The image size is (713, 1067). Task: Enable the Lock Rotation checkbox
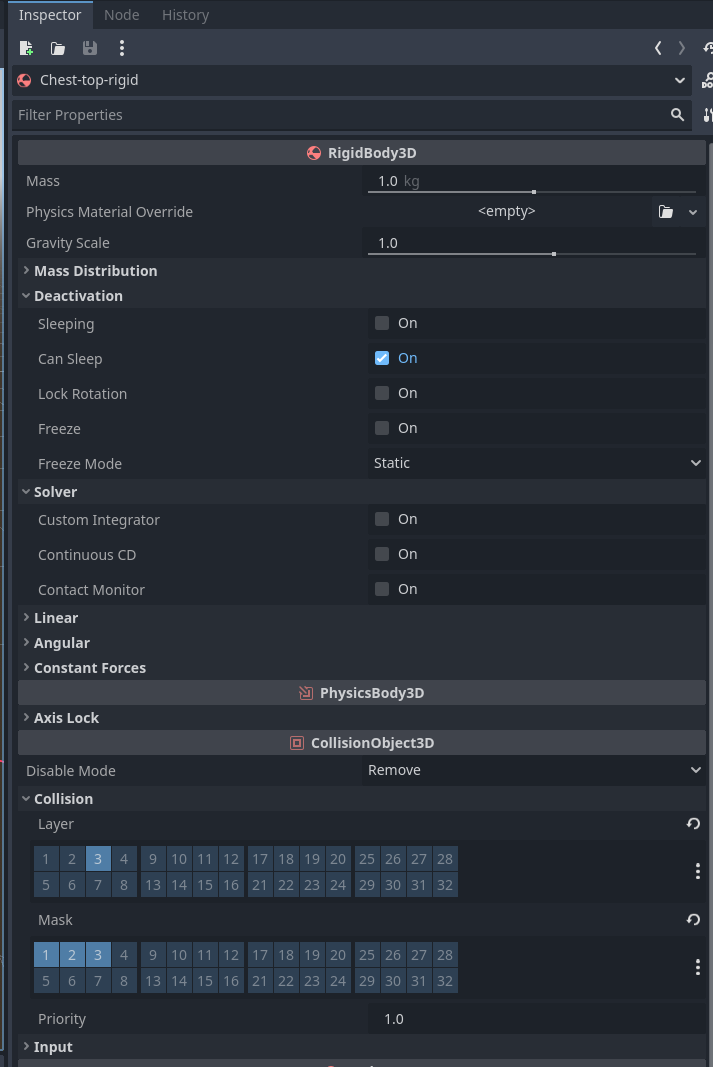(x=382, y=393)
